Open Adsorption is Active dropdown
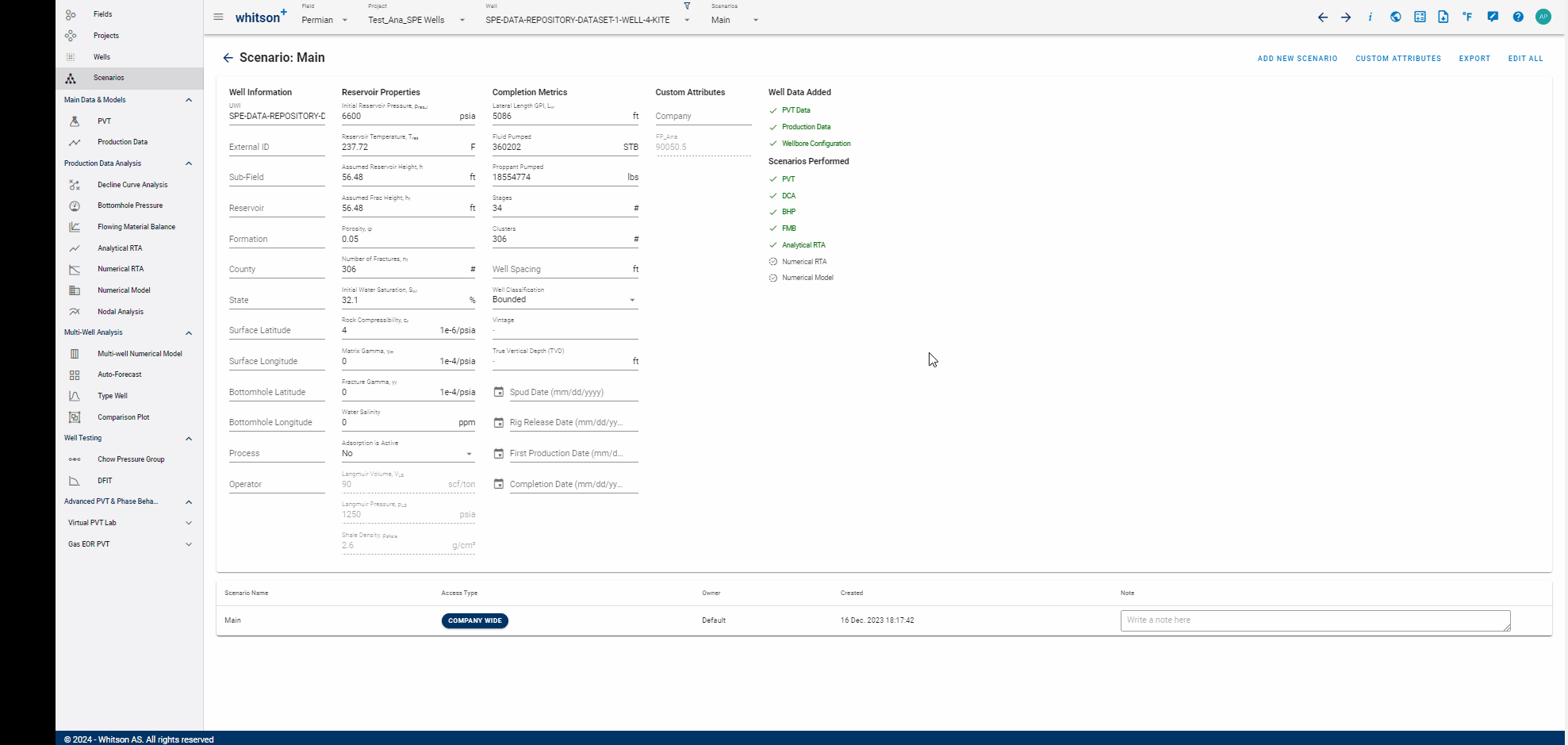 pos(408,454)
